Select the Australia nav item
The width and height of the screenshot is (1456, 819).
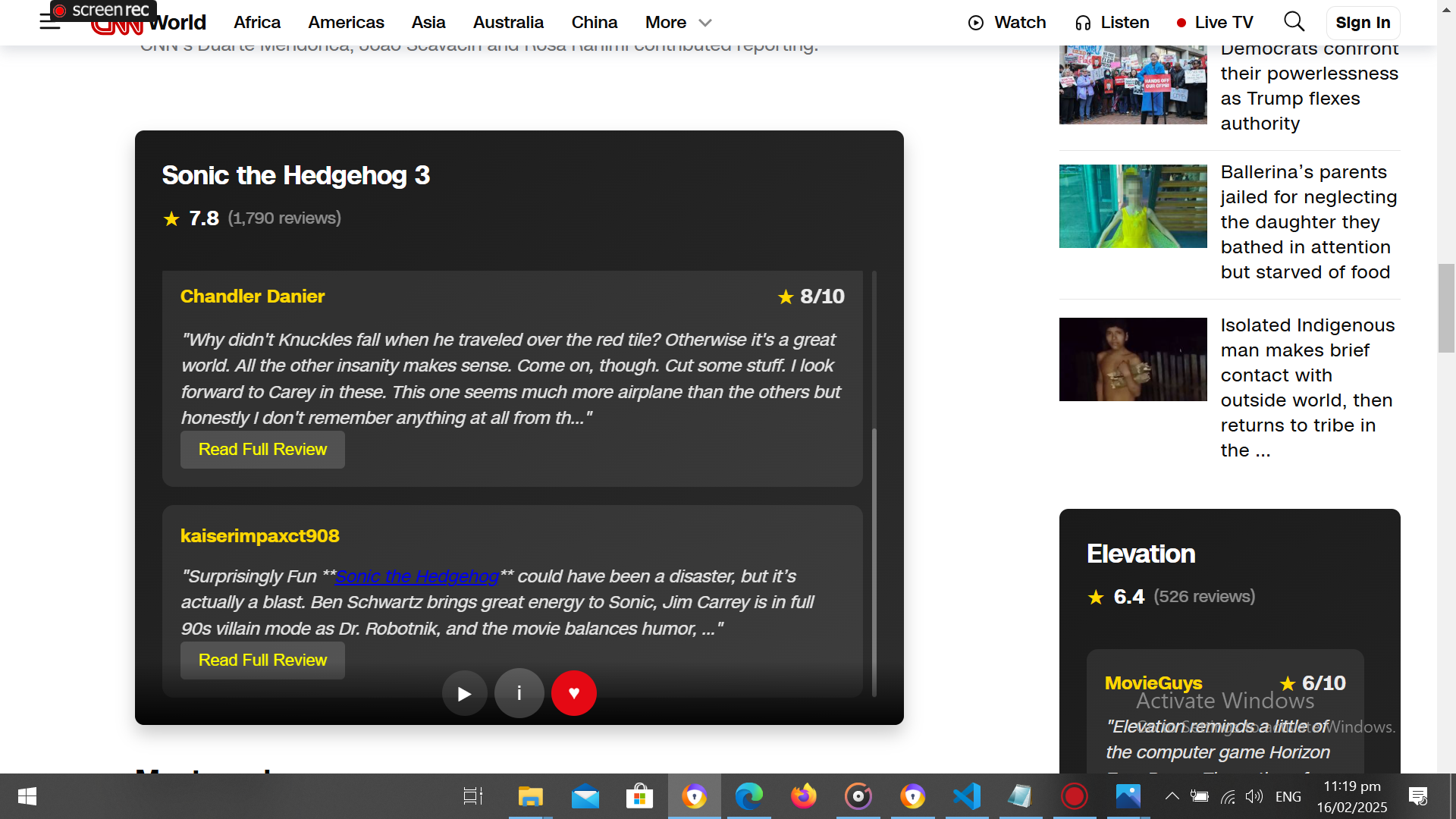click(x=508, y=23)
